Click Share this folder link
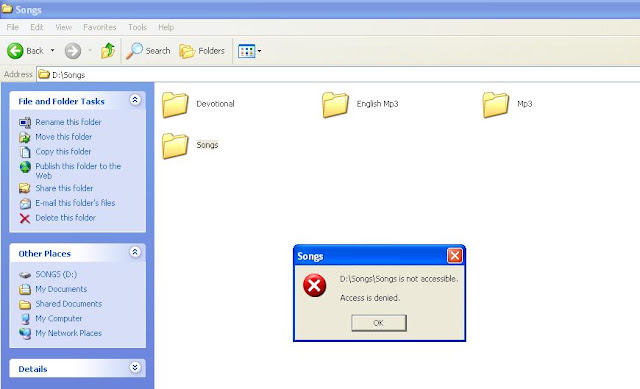 tap(64, 188)
